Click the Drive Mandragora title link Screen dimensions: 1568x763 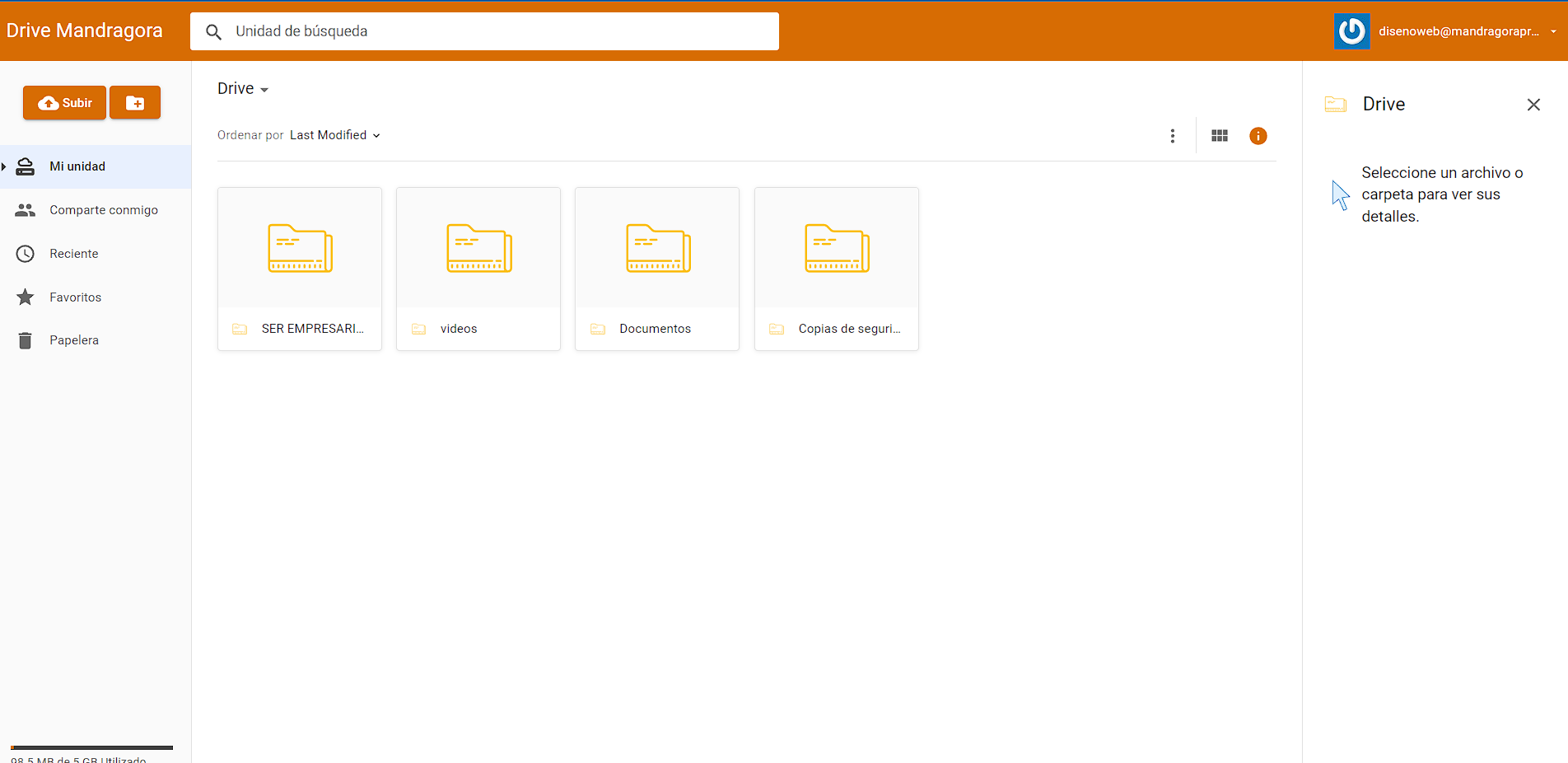(x=84, y=30)
